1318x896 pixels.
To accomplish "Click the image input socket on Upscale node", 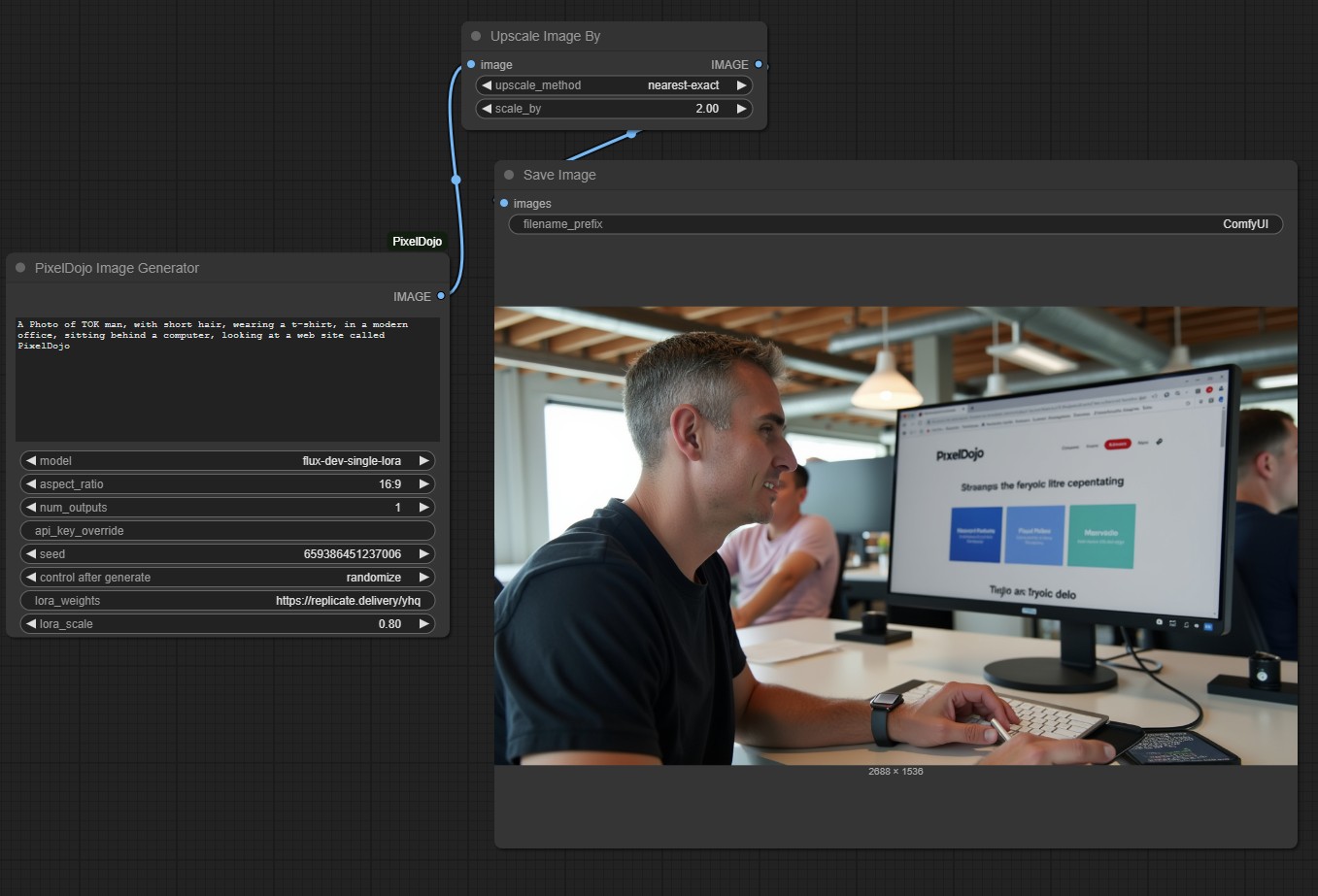I will click(x=471, y=64).
